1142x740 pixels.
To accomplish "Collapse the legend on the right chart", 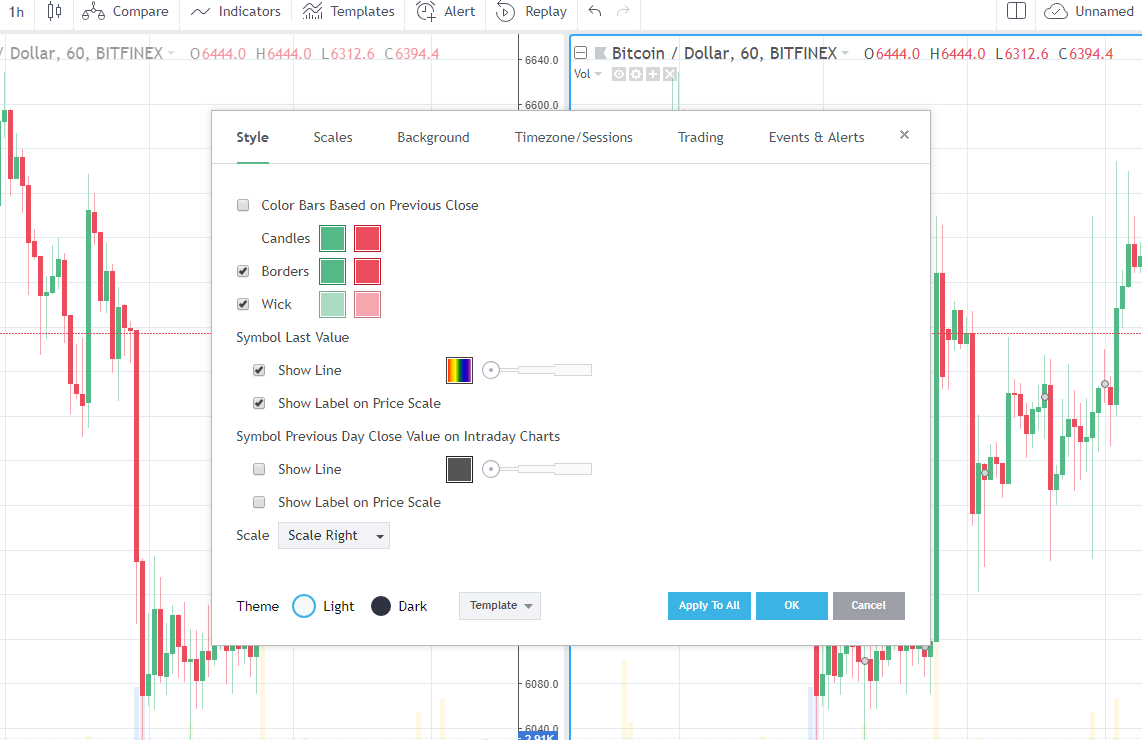I will (580, 53).
